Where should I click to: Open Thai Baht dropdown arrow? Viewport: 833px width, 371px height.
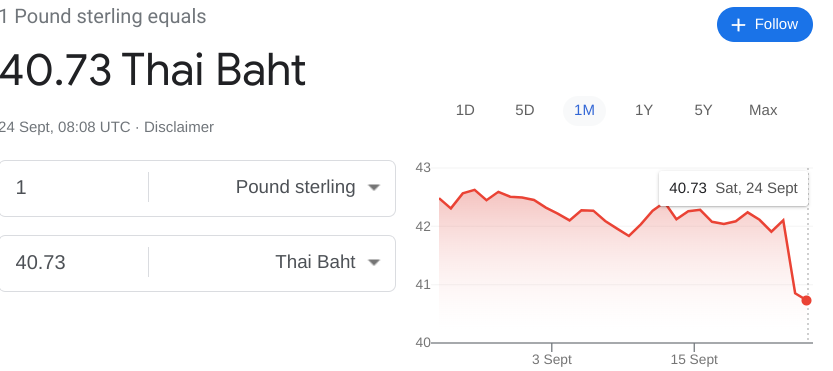tap(374, 263)
